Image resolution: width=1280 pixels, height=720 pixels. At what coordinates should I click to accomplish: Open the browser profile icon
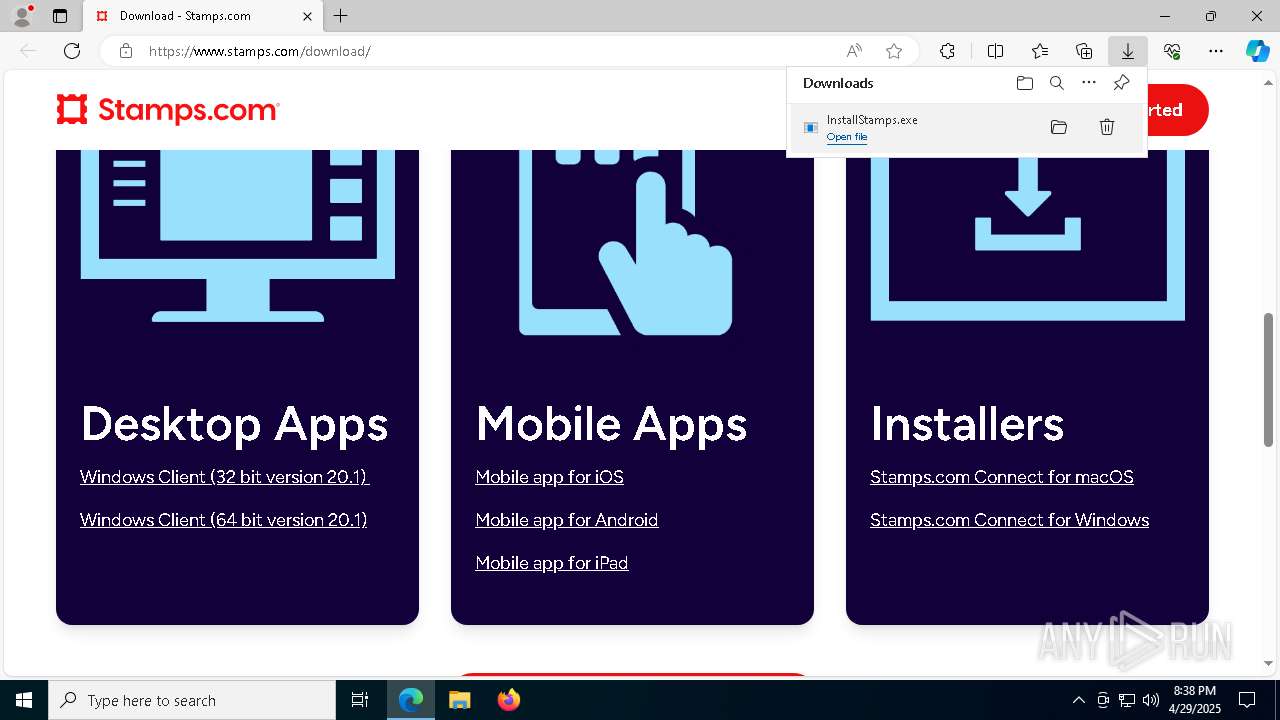click(x=21, y=16)
